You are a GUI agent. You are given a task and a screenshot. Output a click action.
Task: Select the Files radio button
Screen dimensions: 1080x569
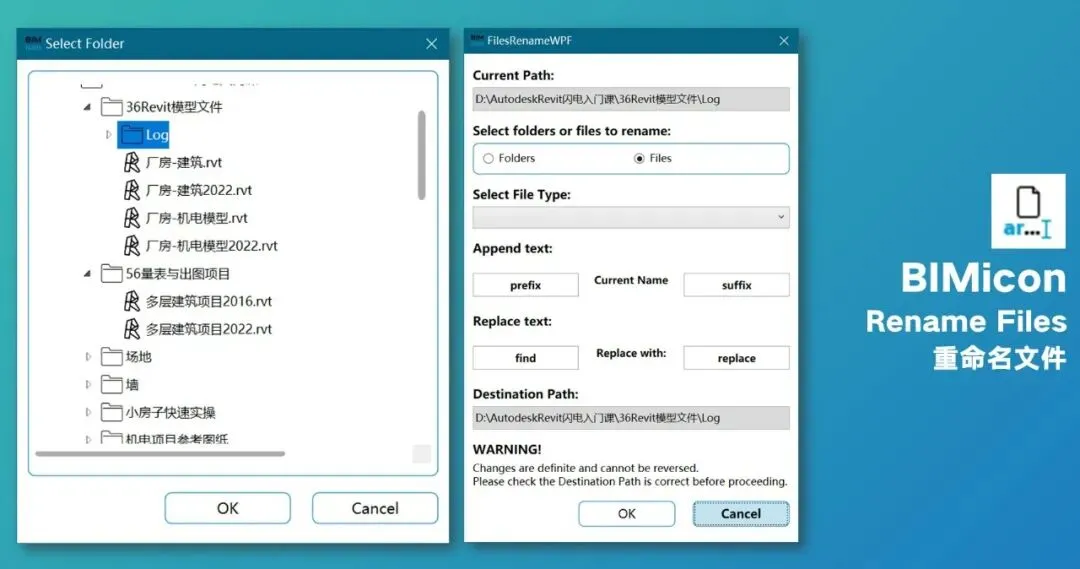click(x=639, y=158)
